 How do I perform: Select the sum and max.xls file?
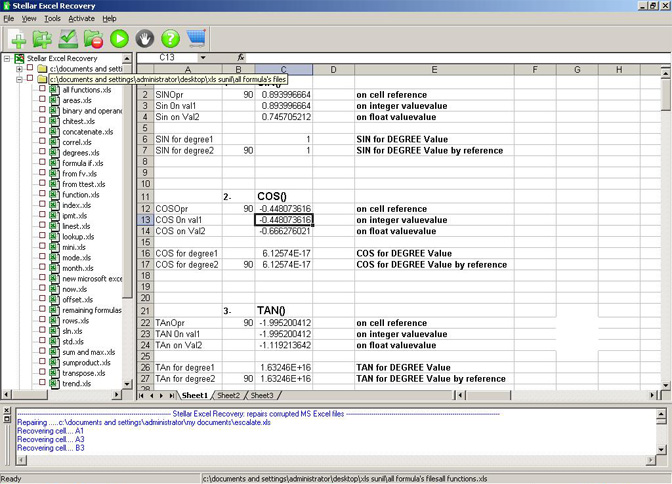(x=89, y=352)
